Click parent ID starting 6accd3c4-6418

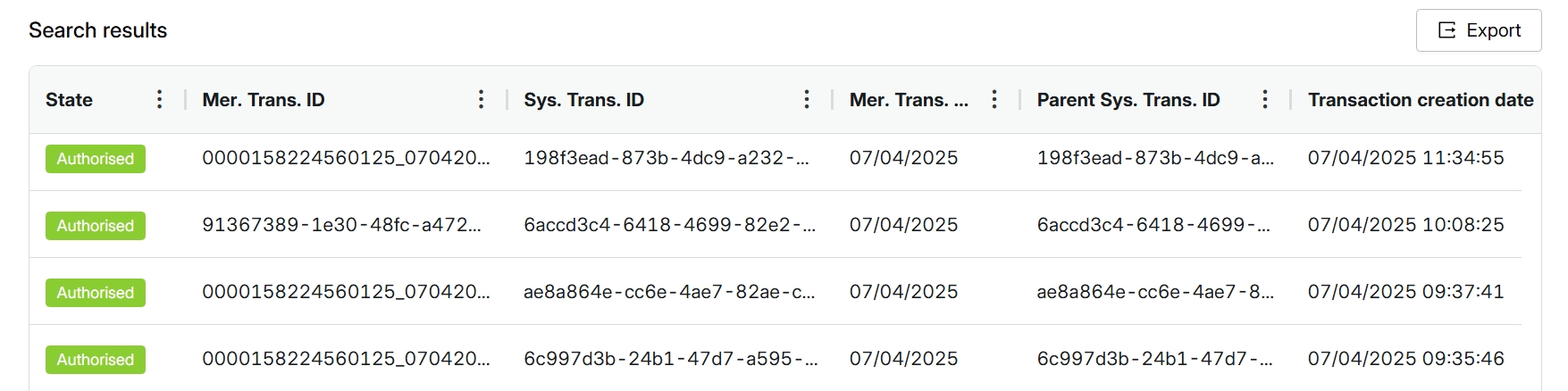coord(1153,225)
